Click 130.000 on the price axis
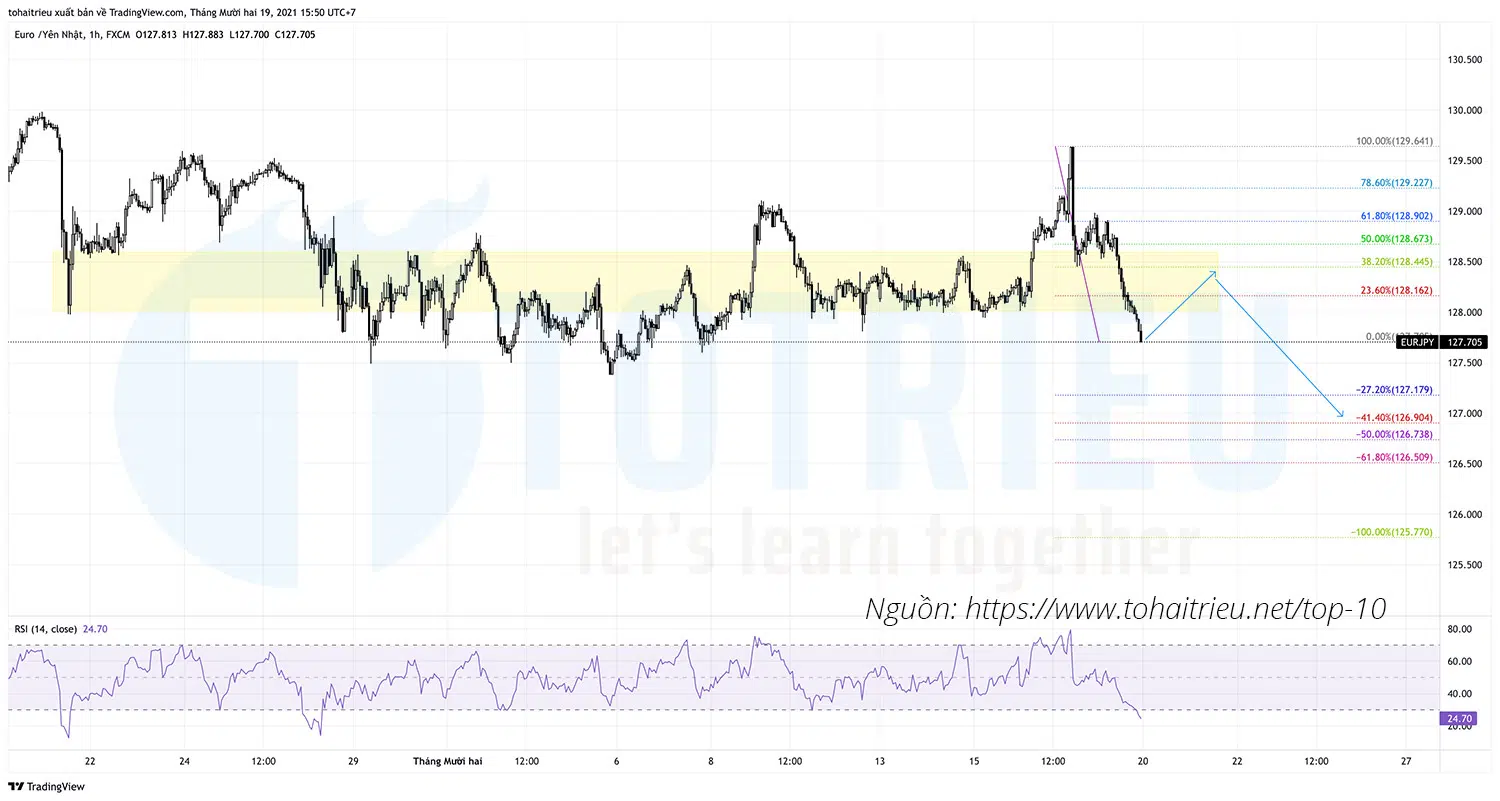This screenshot has height=801, width=1500. (x=1464, y=110)
